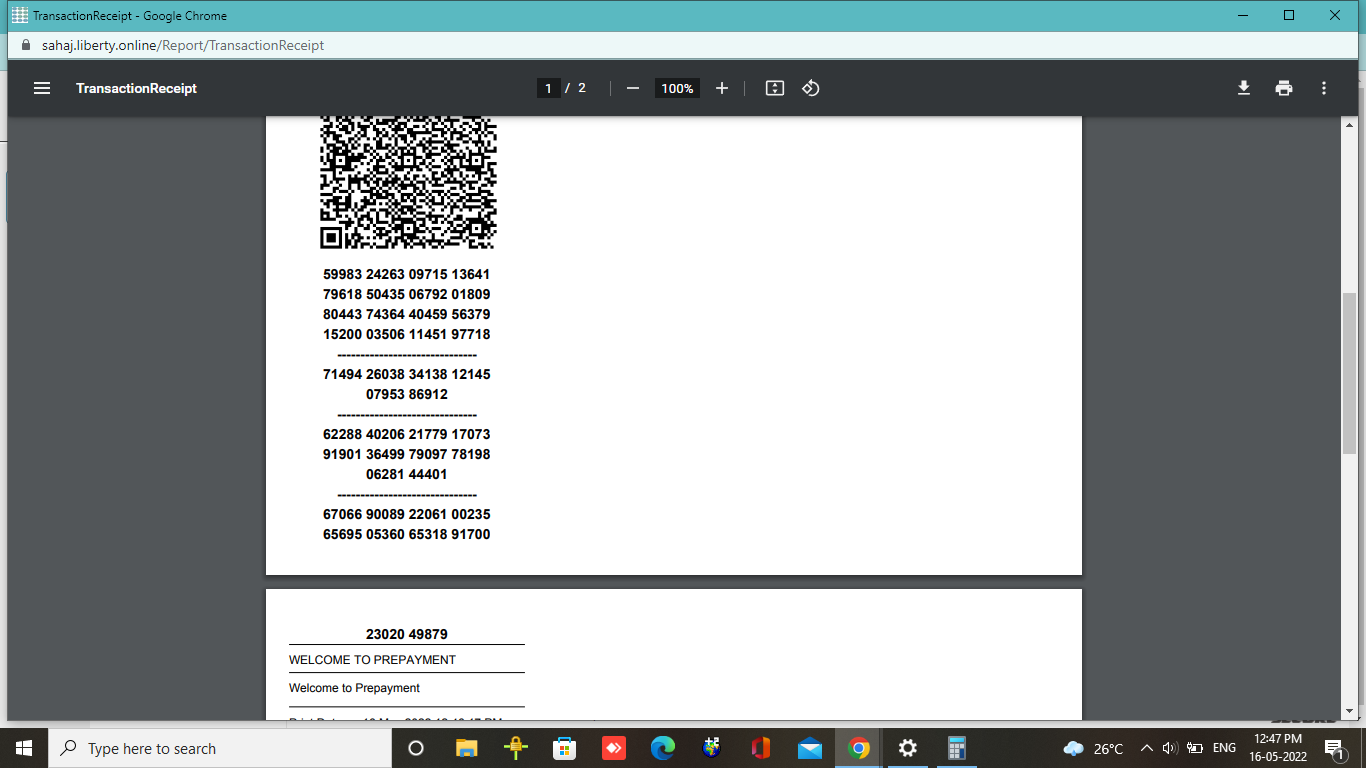
Task: Select the row 06281 44401
Action: tap(407, 474)
